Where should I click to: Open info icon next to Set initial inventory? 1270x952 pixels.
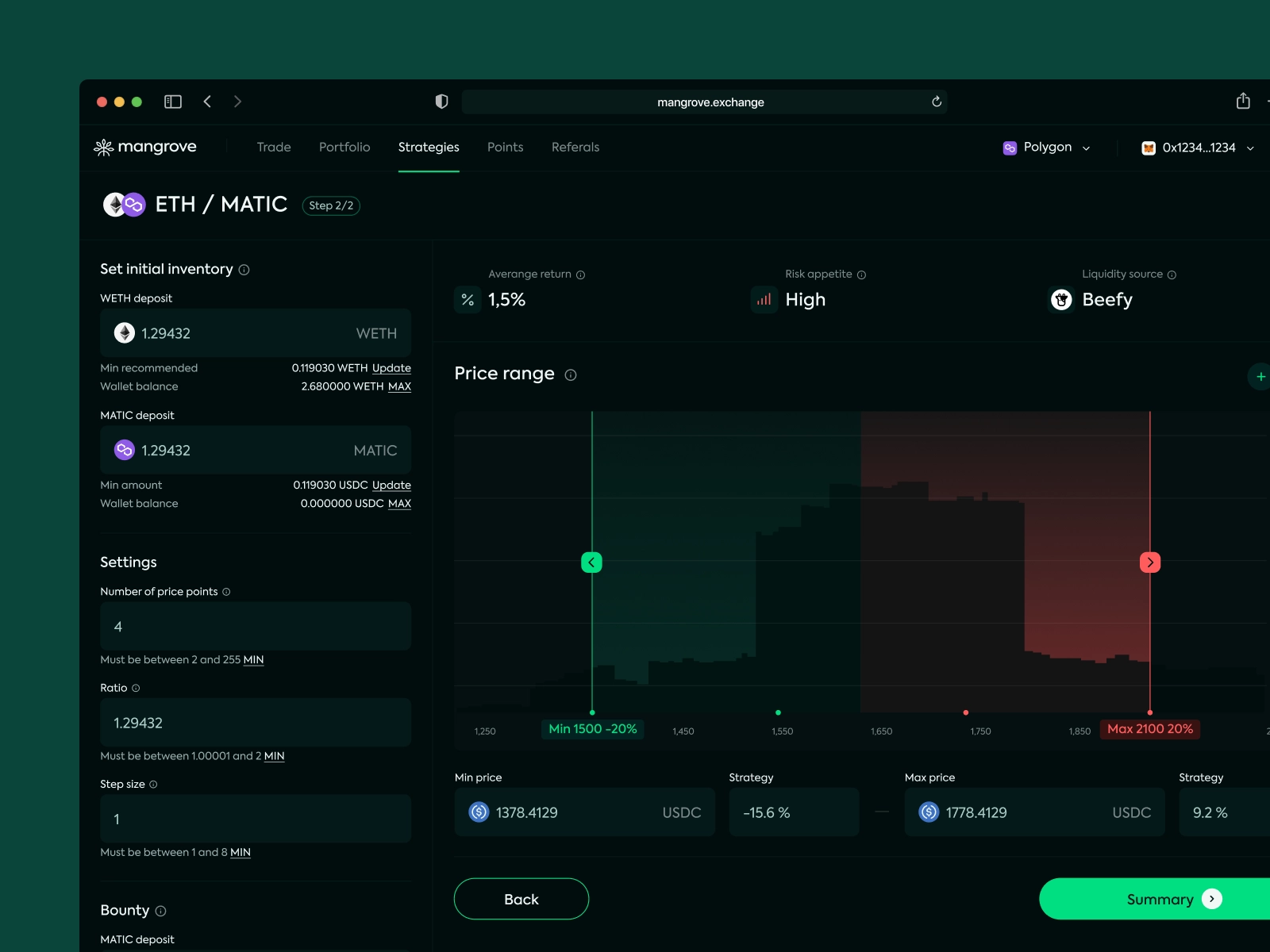(x=244, y=270)
